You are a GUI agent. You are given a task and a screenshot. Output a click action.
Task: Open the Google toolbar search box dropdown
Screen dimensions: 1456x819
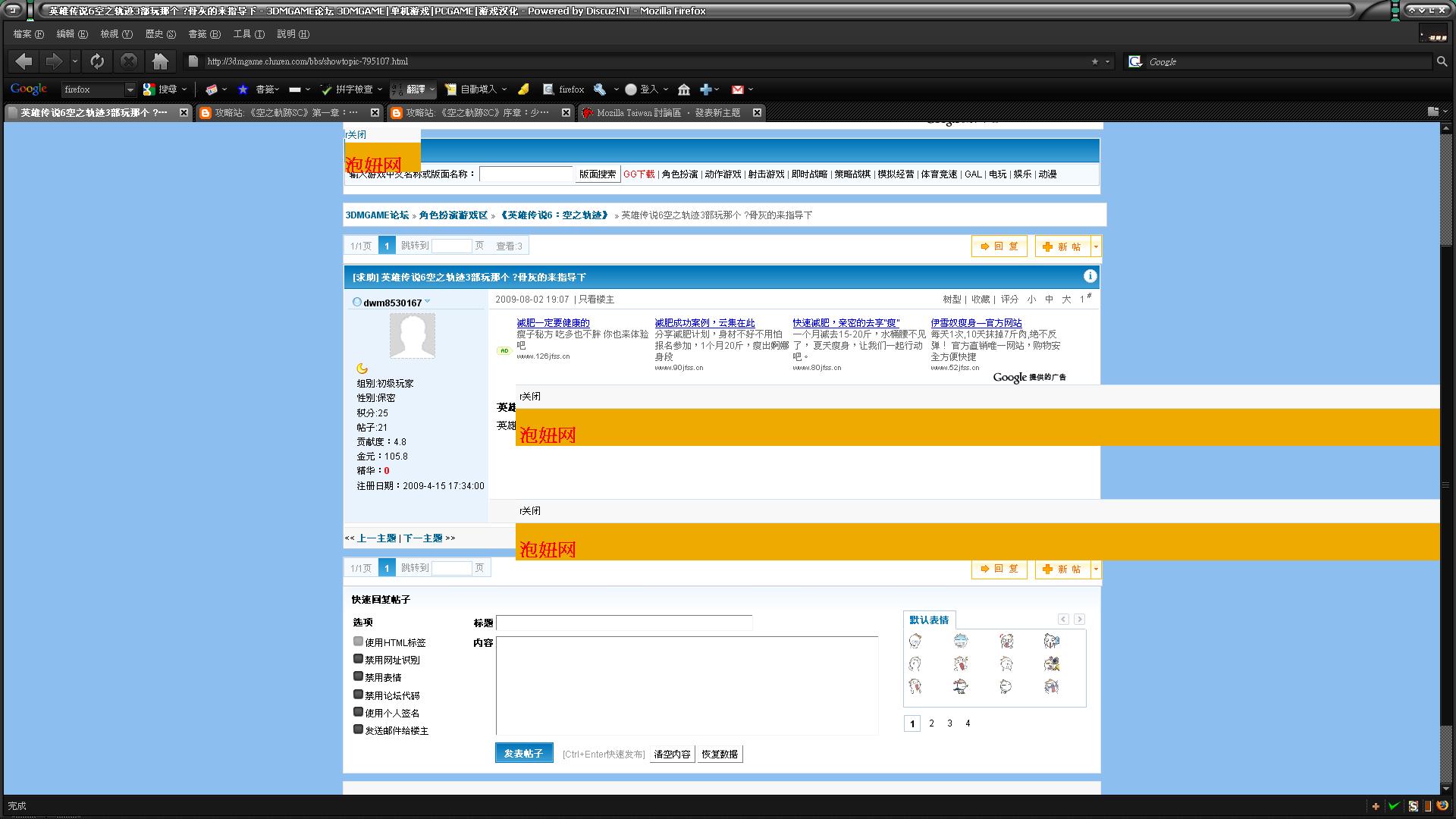pos(130,89)
